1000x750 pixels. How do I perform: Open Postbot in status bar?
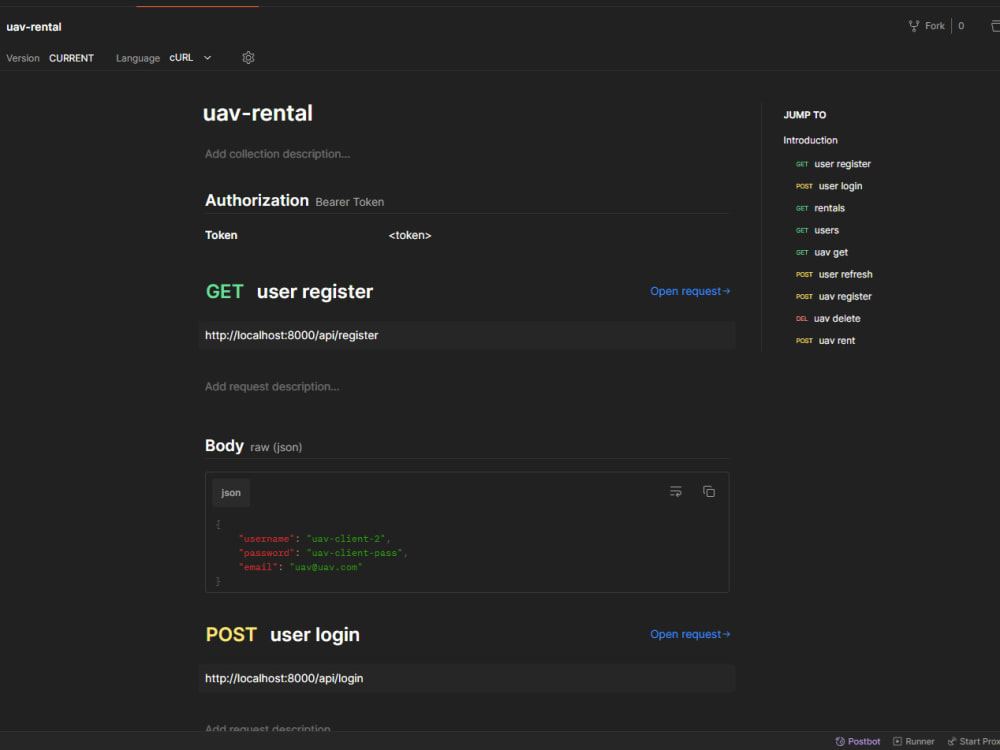tap(858, 741)
